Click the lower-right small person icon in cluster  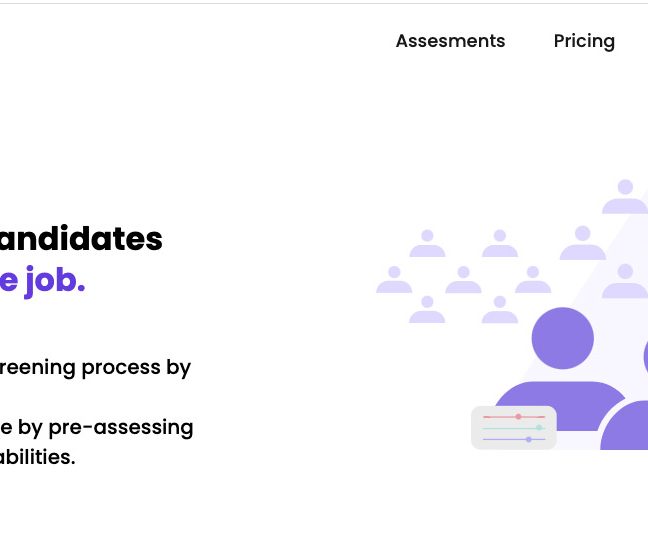(x=500, y=309)
